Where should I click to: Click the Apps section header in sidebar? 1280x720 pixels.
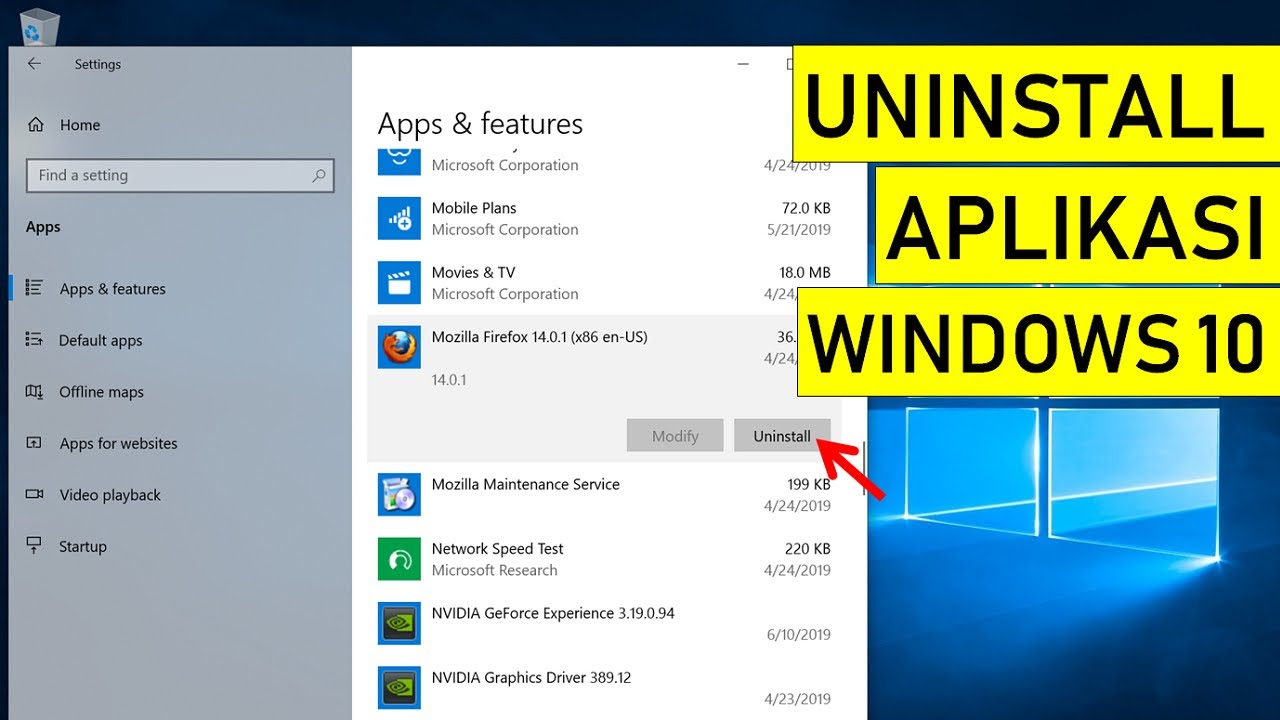click(x=43, y=227)
